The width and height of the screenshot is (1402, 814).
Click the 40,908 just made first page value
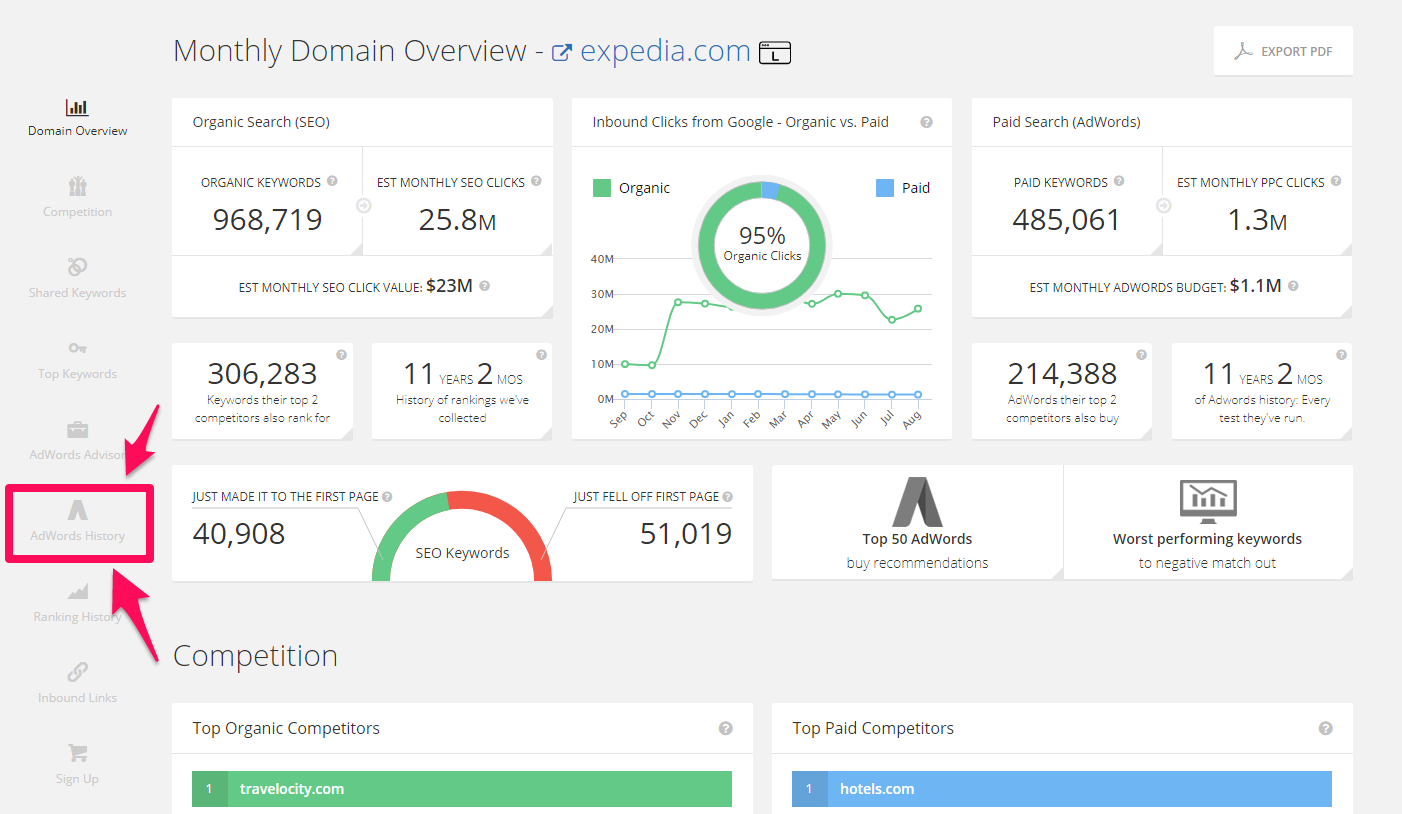tap(239, 534)
